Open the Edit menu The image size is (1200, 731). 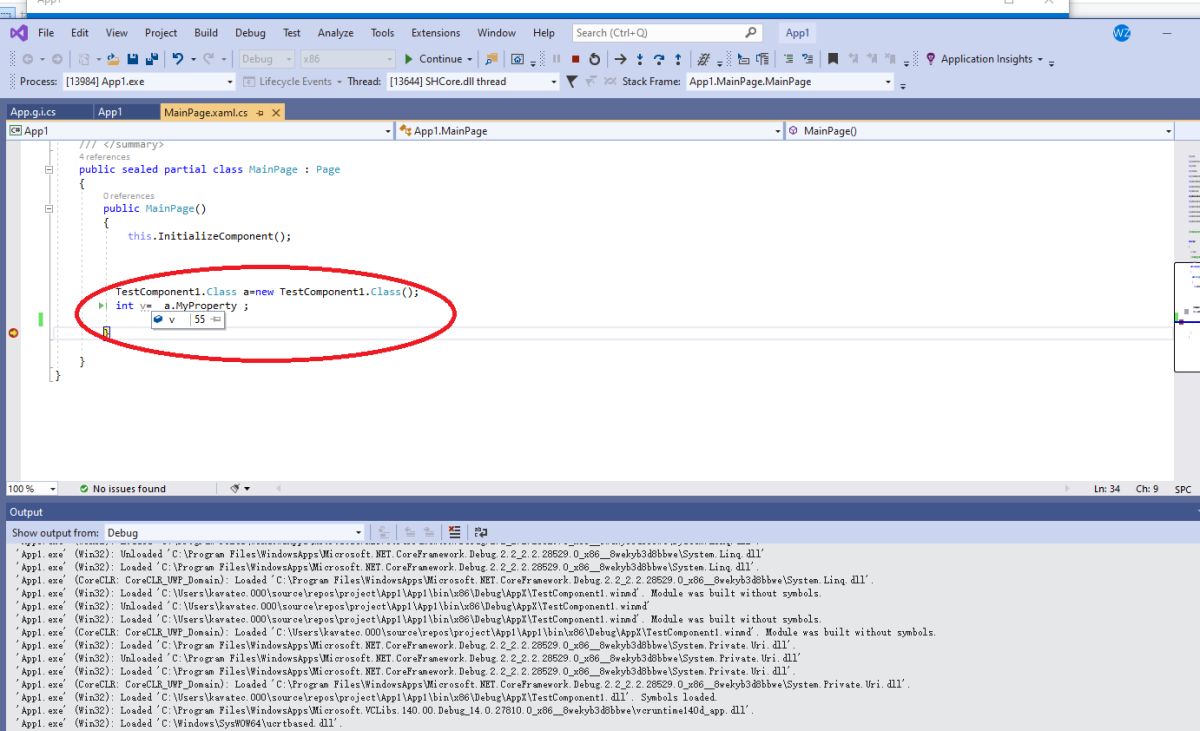pos(80,33)
